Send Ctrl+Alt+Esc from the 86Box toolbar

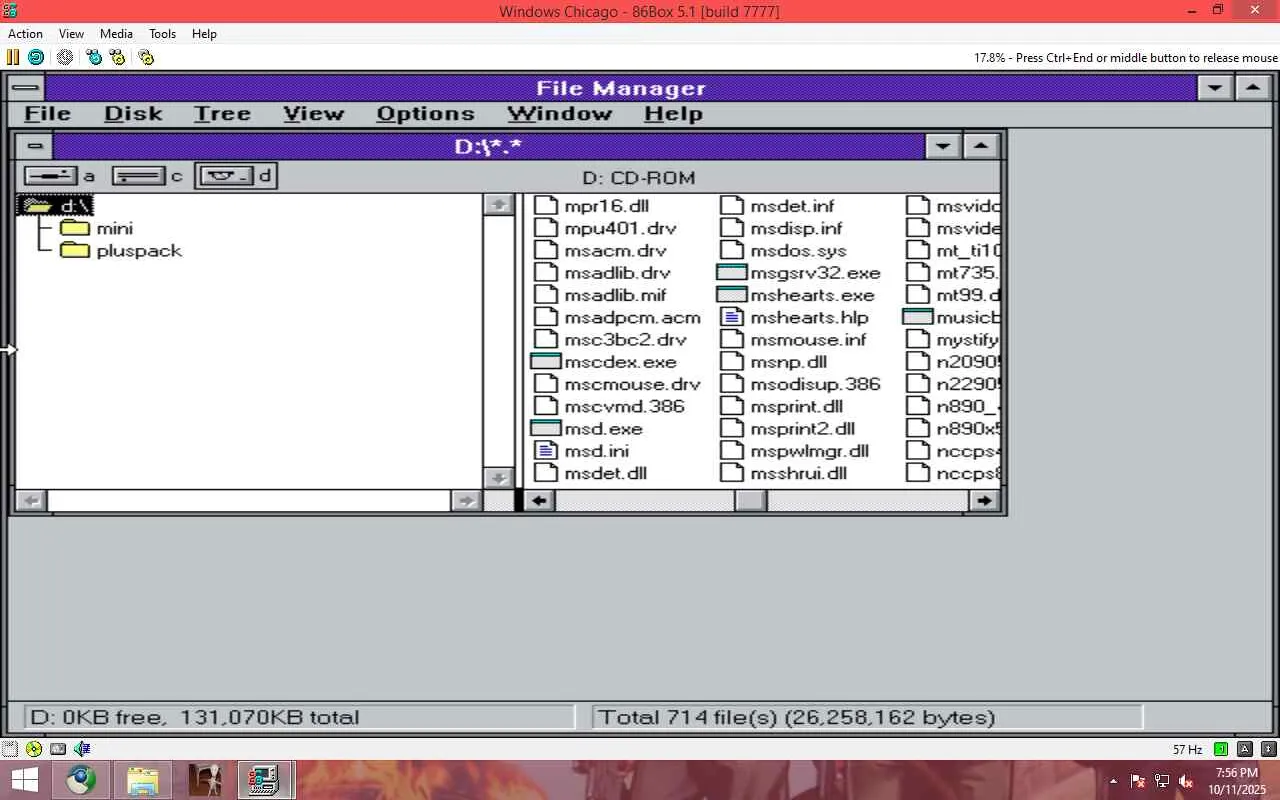[117, 57]
